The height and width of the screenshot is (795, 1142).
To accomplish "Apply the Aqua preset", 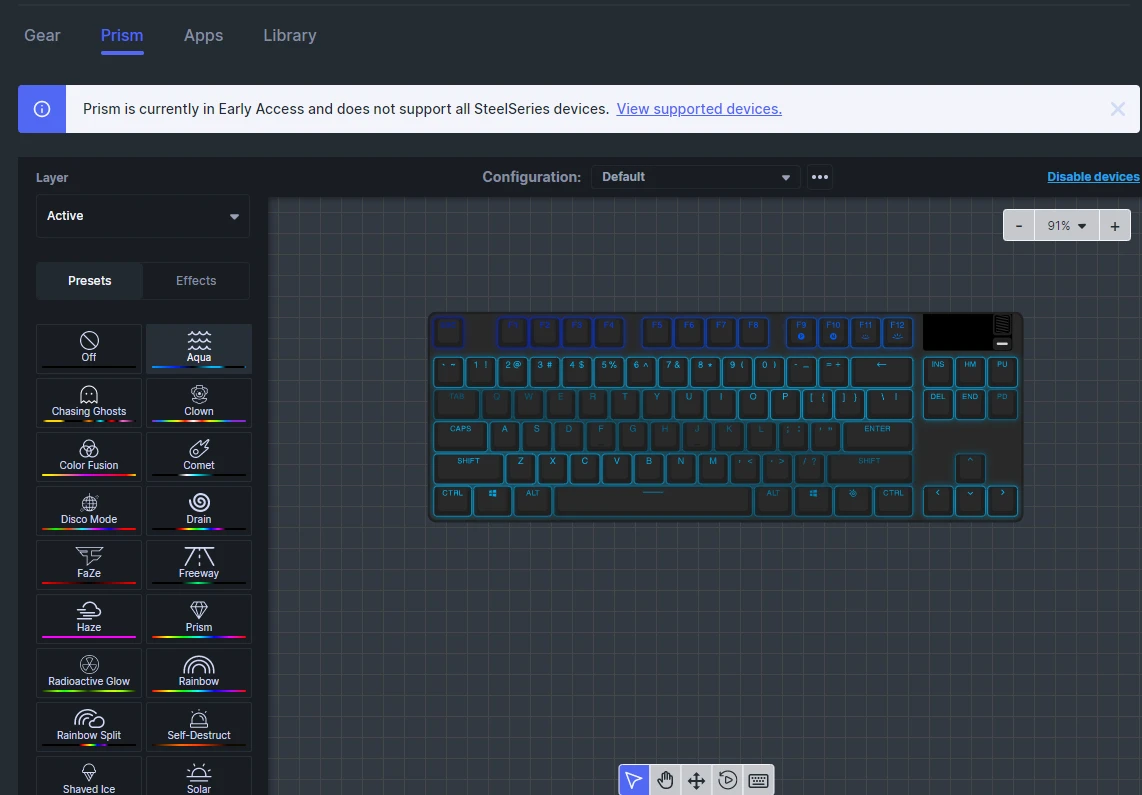I will (199, 349).
